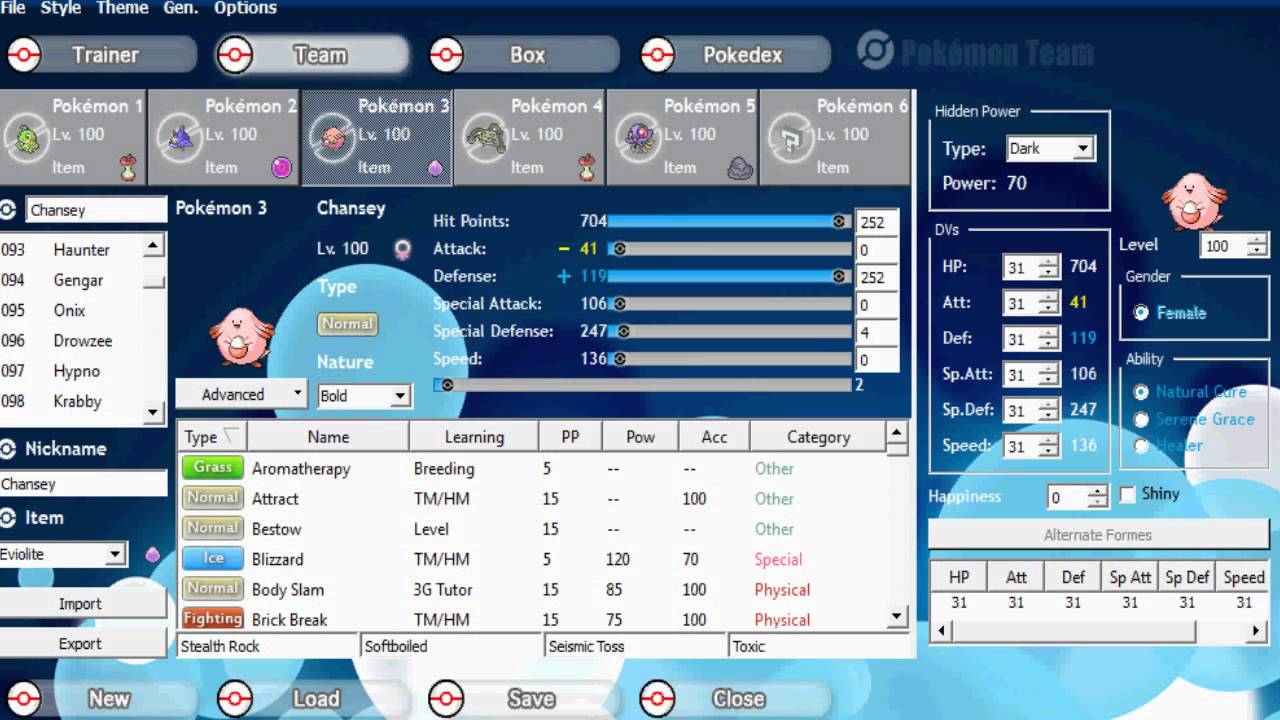Select the Female gender radio button
The width and height of the screenshot is (1280, 720).
point(1141,313)
